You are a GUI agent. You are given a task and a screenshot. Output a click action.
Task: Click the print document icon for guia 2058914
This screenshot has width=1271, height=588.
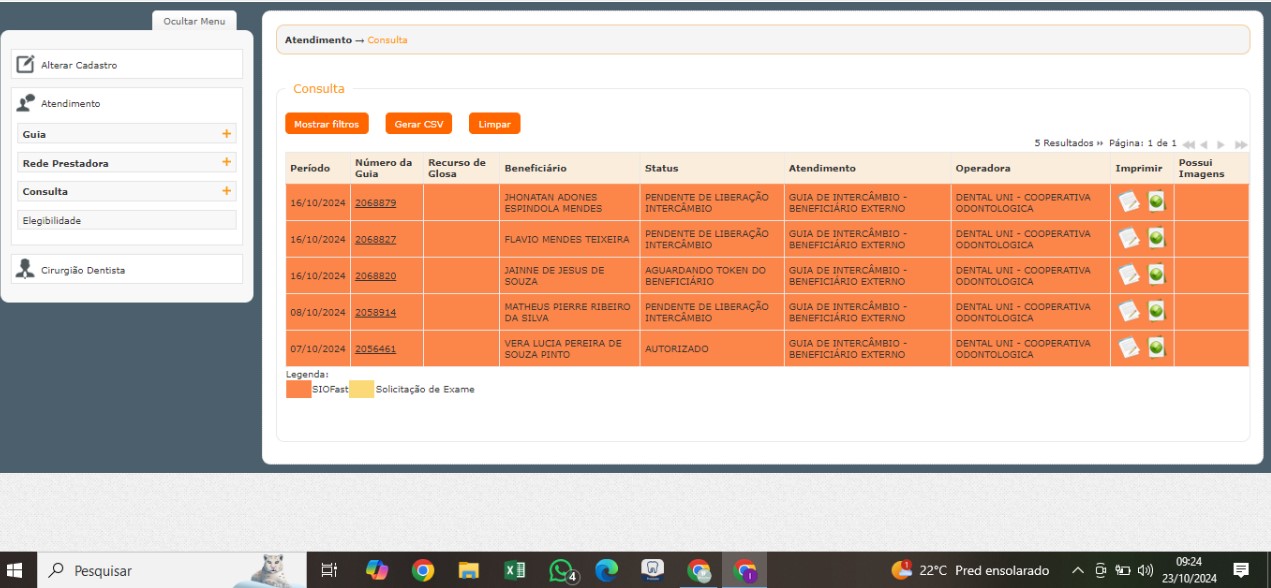tap(1128, 311)
